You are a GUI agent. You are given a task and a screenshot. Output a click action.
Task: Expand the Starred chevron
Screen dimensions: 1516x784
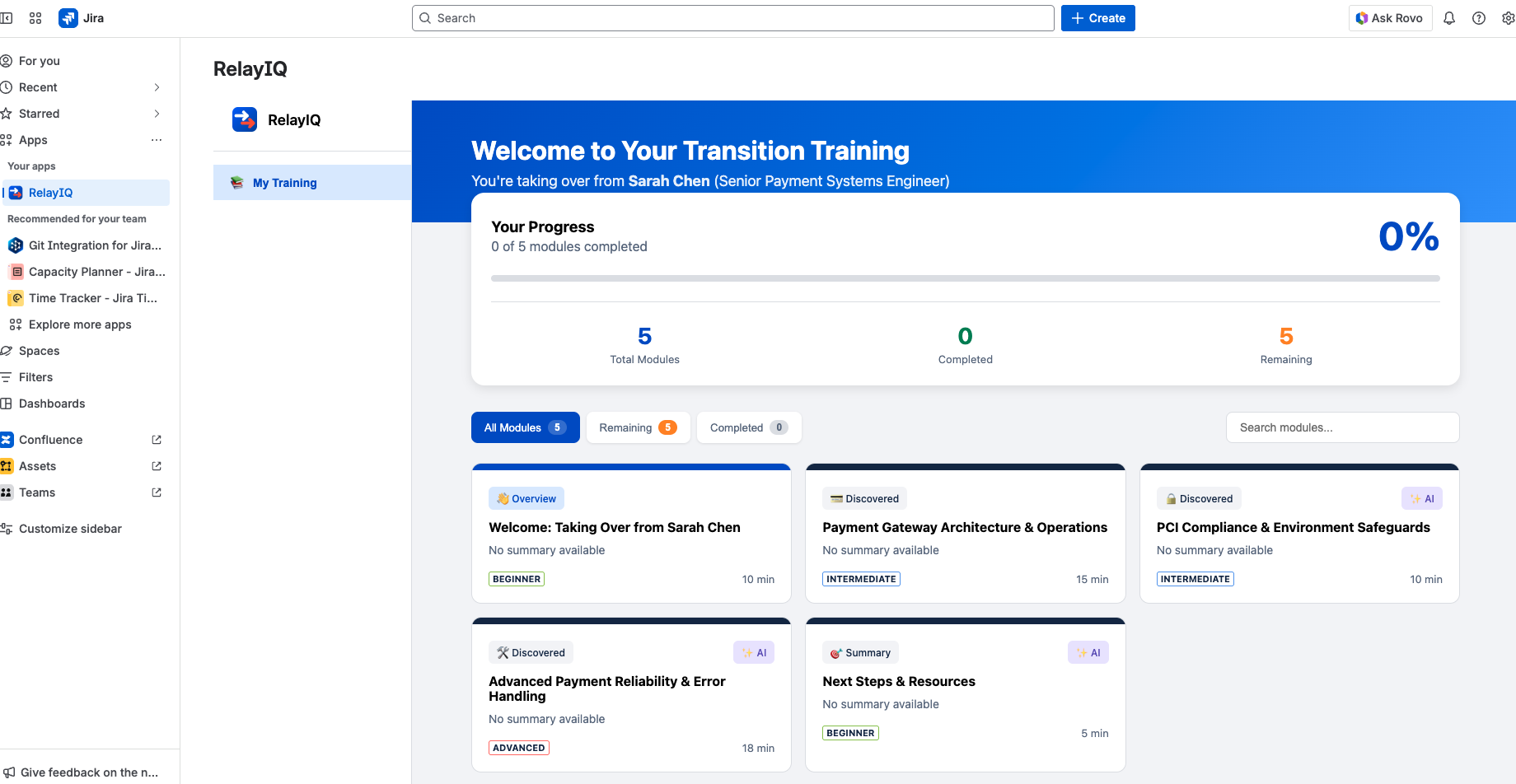tap(157, 114)
